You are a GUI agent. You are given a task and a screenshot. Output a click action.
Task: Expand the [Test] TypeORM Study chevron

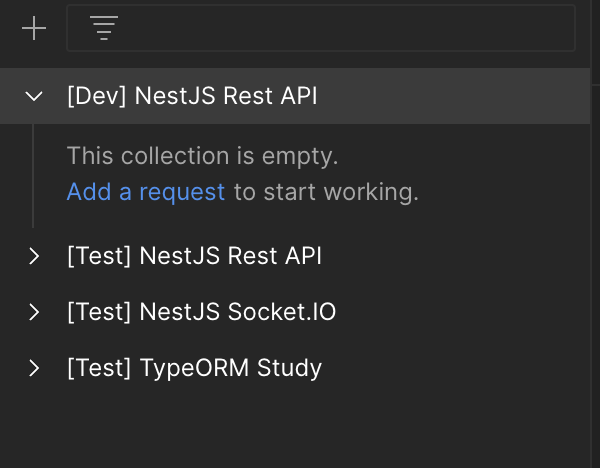(34, 368)
